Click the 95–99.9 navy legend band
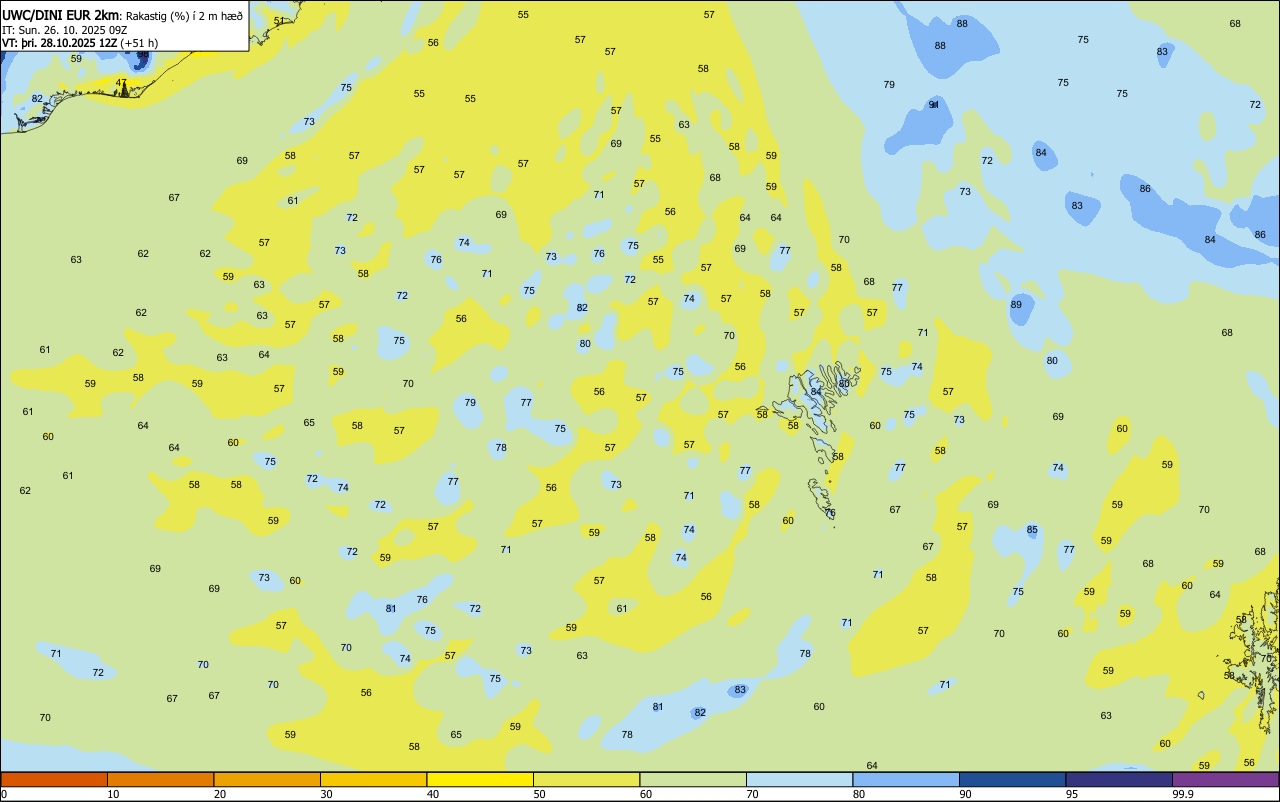Image resolution: width=1280 pixels, height=802 pixels. [x=1119, y=779]
